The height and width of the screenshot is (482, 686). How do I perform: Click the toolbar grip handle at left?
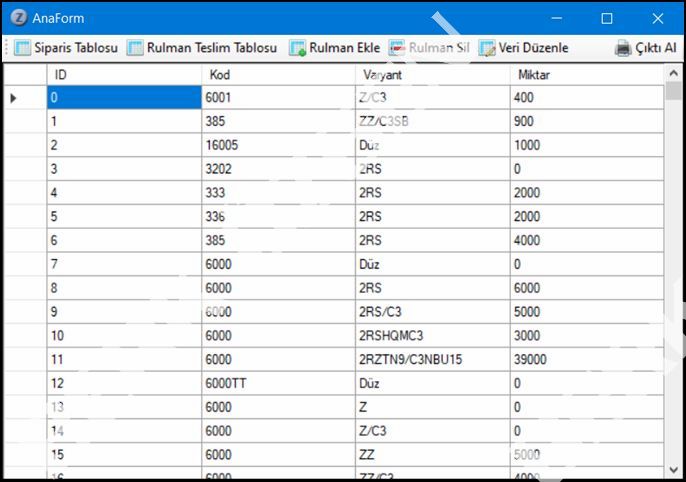(8, 48)
